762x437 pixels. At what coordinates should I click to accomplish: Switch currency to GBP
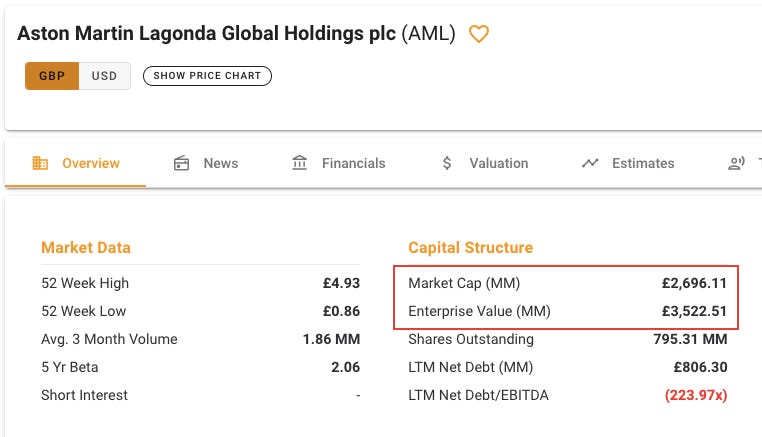(52, 76)
